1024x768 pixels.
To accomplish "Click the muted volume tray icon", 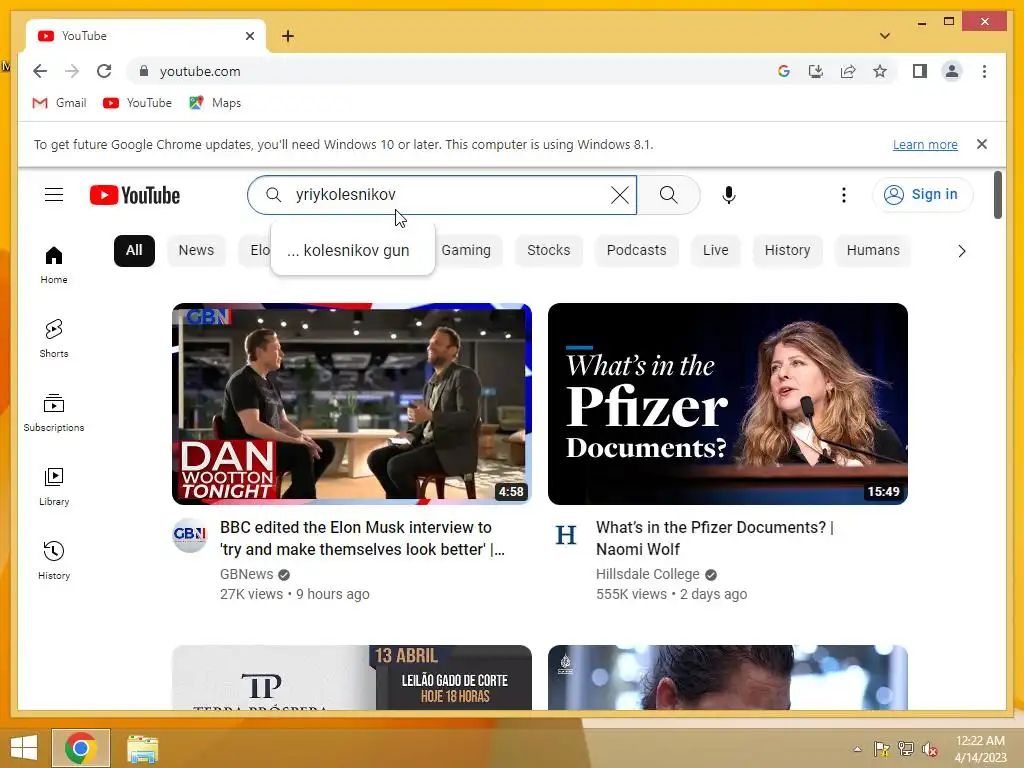I will point(929,749).
